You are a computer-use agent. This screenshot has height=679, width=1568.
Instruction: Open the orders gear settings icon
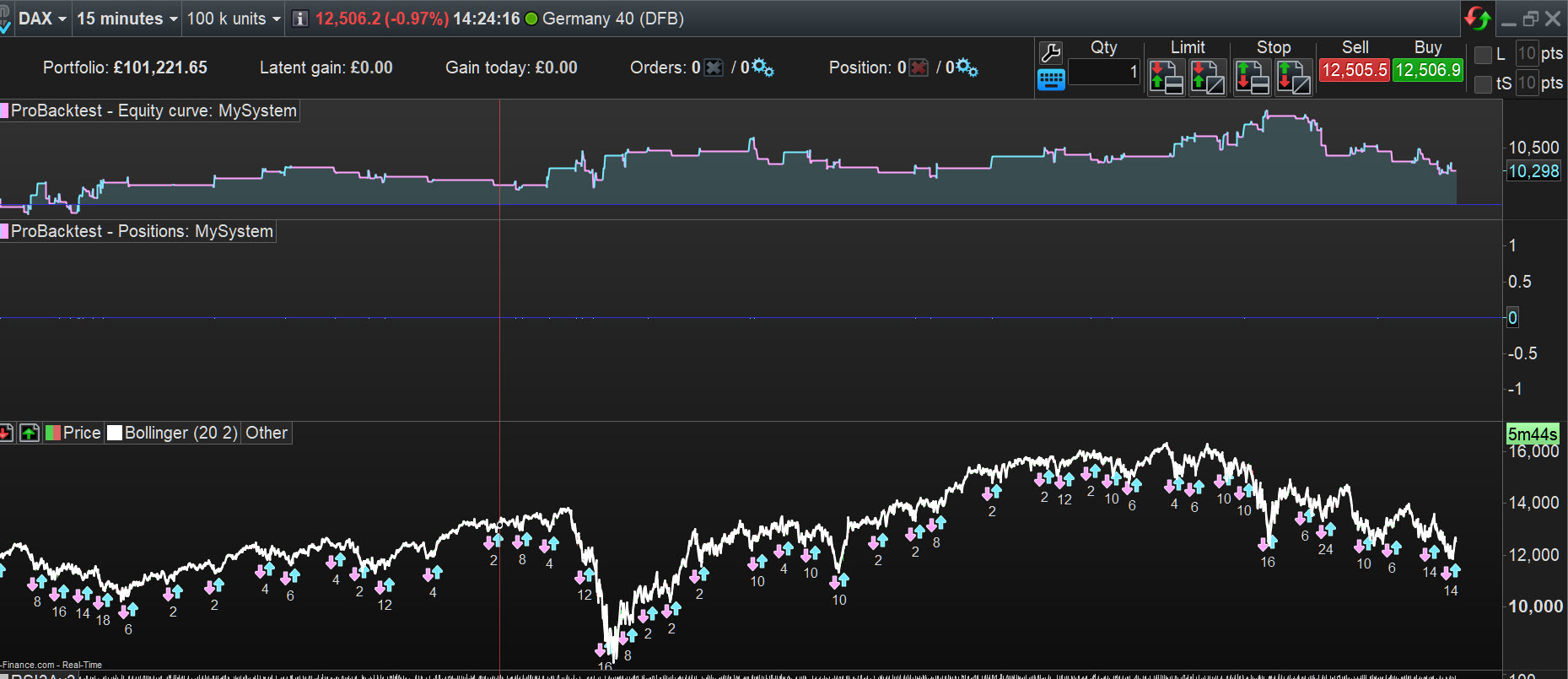762,67
